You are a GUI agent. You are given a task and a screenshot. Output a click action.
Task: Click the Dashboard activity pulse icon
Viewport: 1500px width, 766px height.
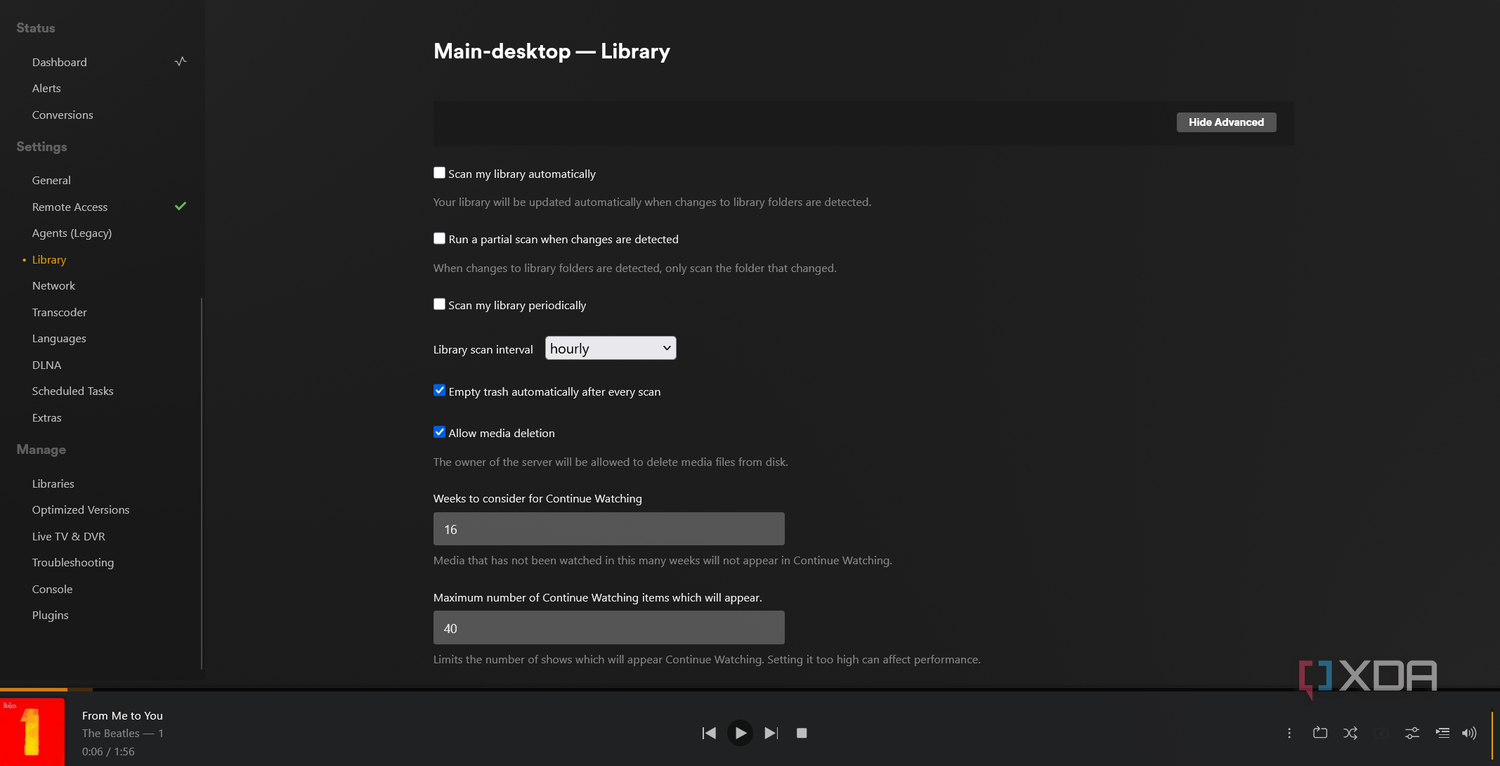180,61
